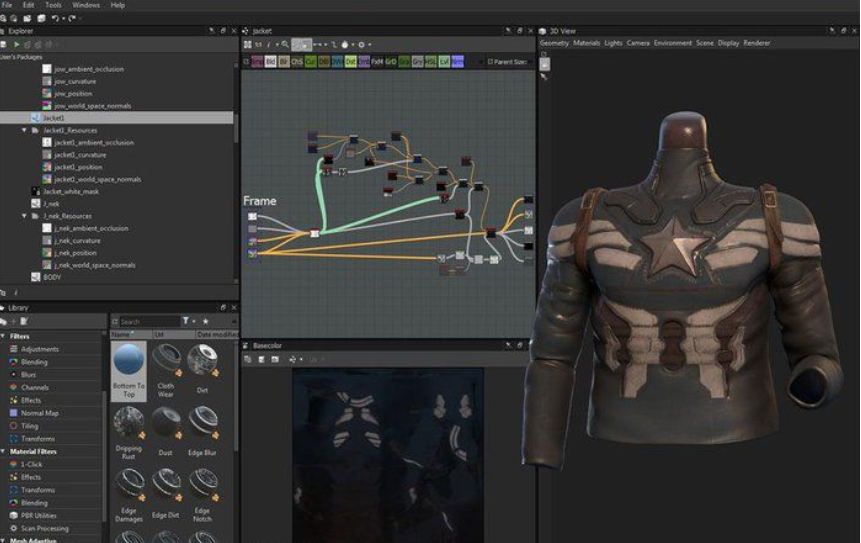Viewport: 861px width, 543px height.
Task: Select the Jacket1 graph in Explorer
Action: [x=116, y=117]
